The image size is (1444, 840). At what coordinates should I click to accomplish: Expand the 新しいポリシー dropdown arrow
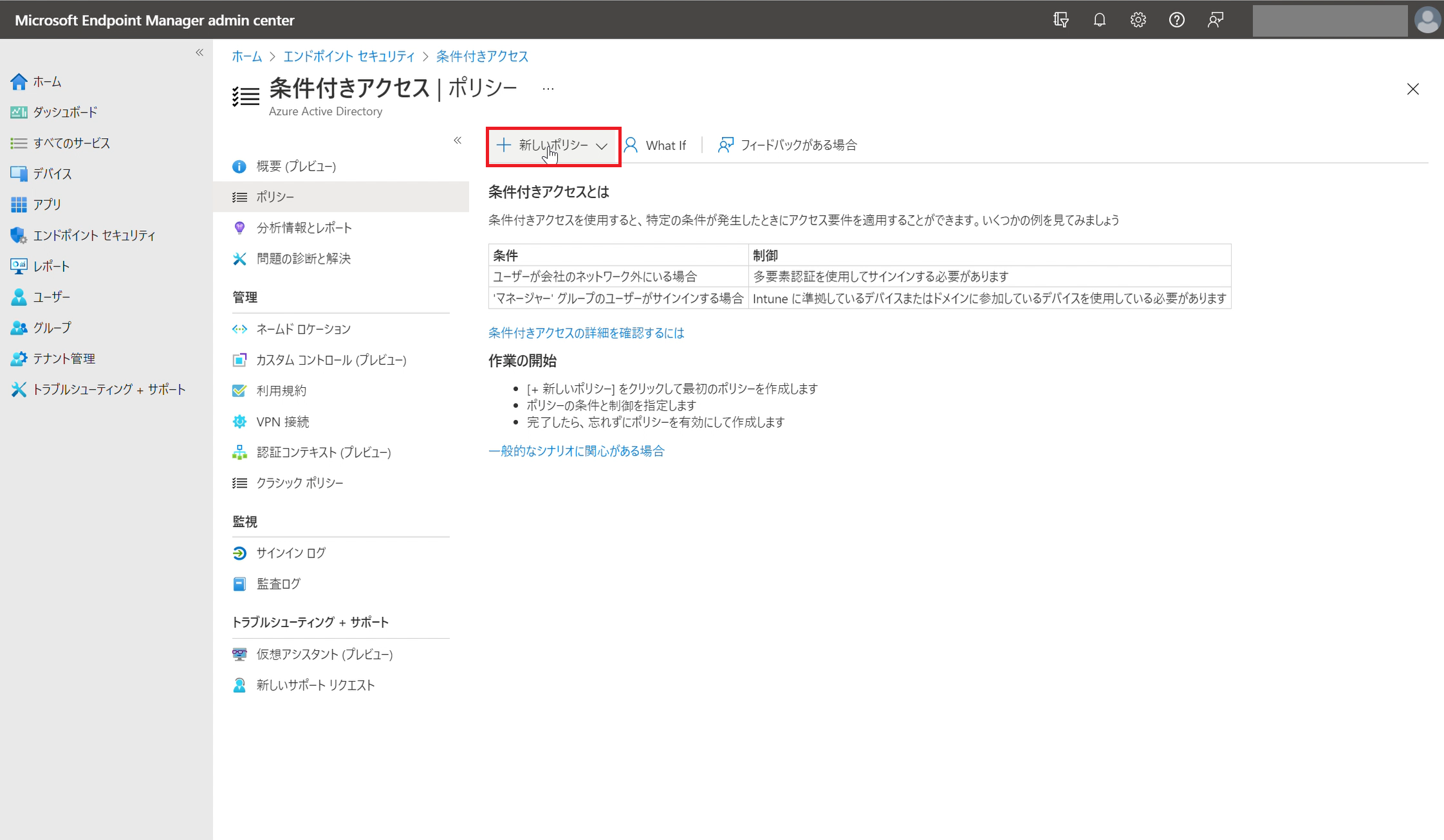pos(602,146)
